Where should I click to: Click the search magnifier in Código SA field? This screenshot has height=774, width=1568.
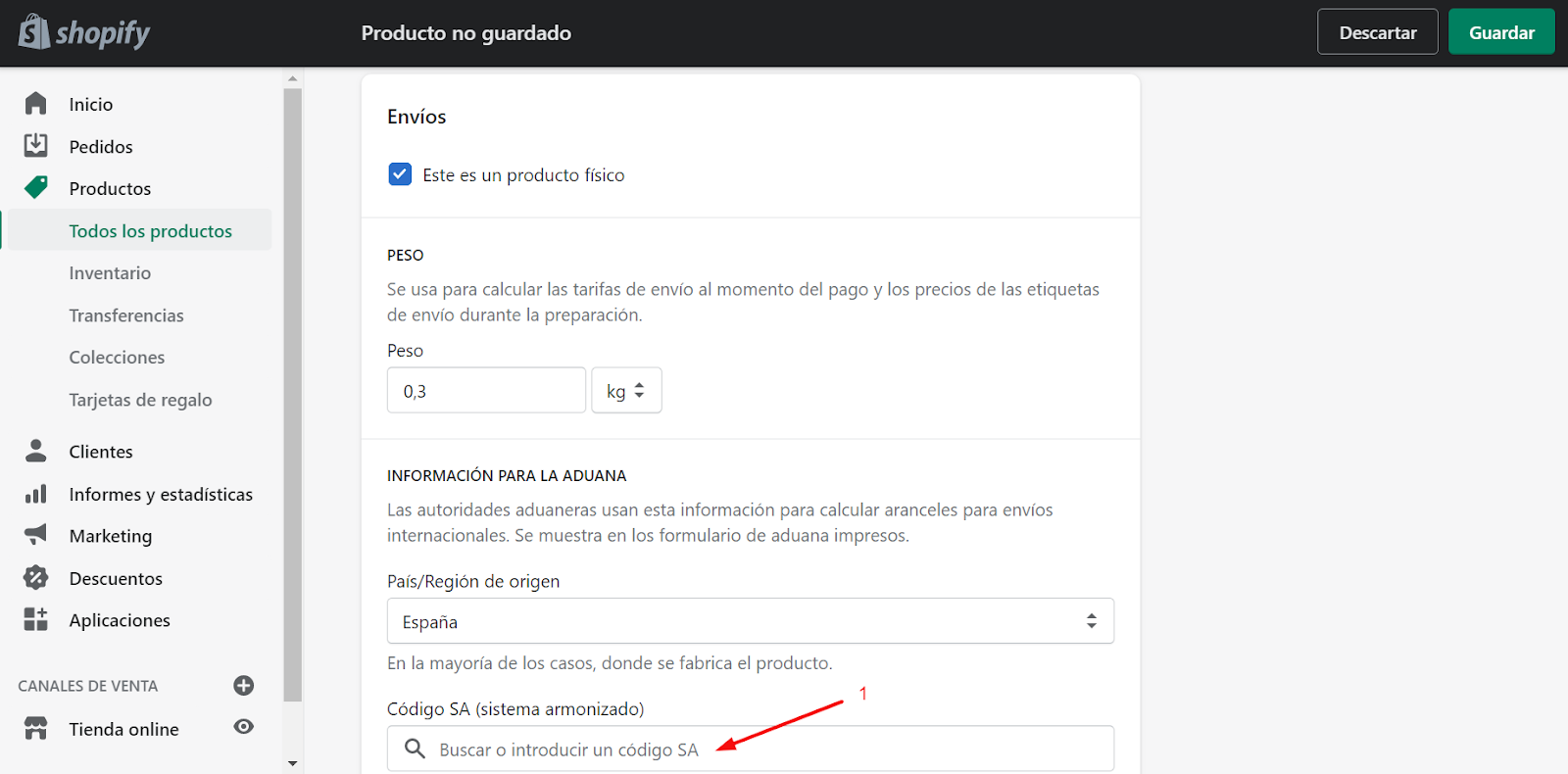coord(415,749)
